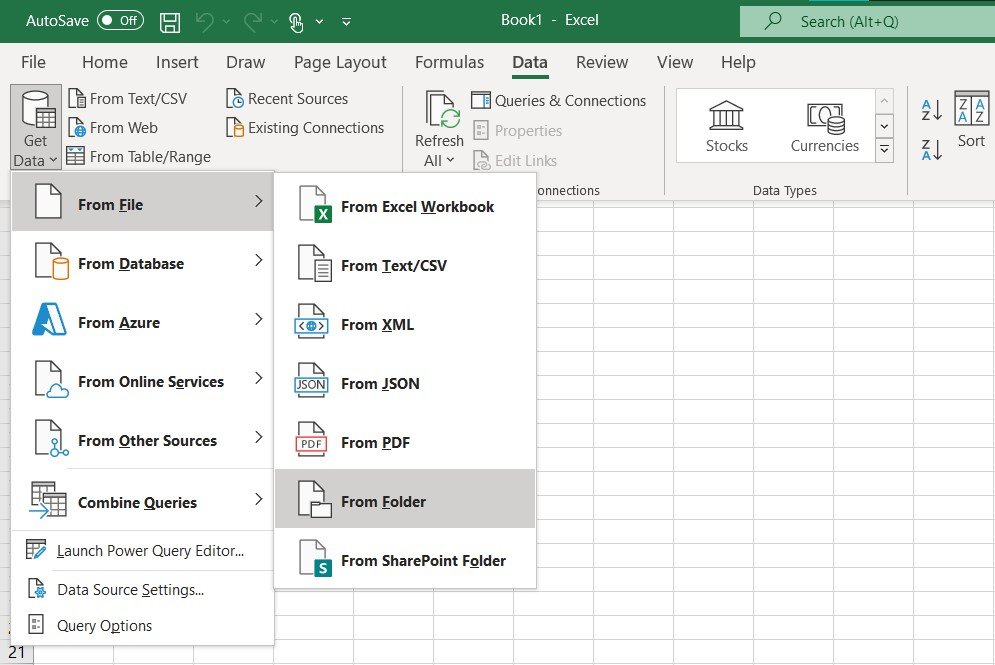Open the Queries & Connections pane
Image resolution: width=995 pixels, height=665 pixels.
pyautogui.click(x=558, y=100)
